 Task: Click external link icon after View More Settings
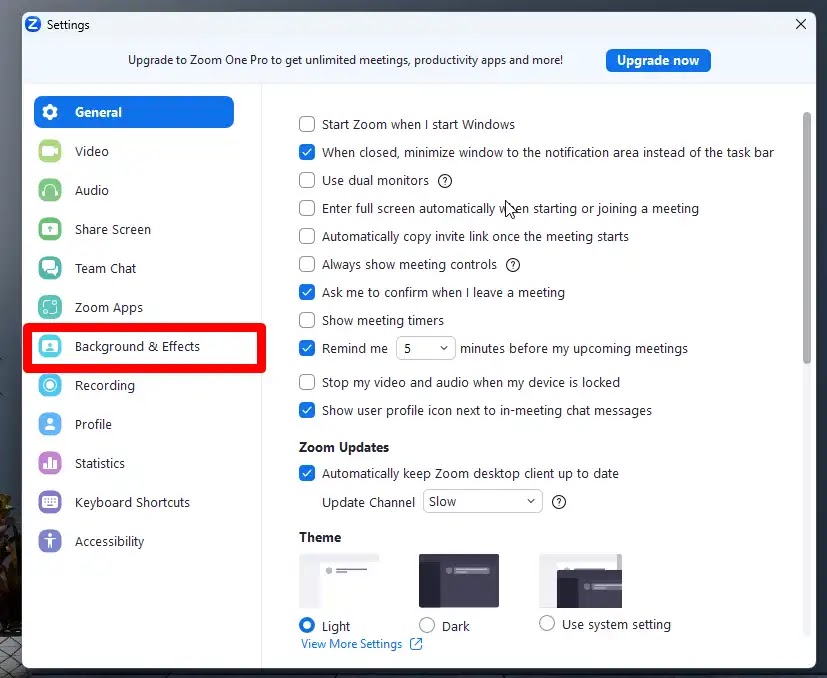click(416, 644)
